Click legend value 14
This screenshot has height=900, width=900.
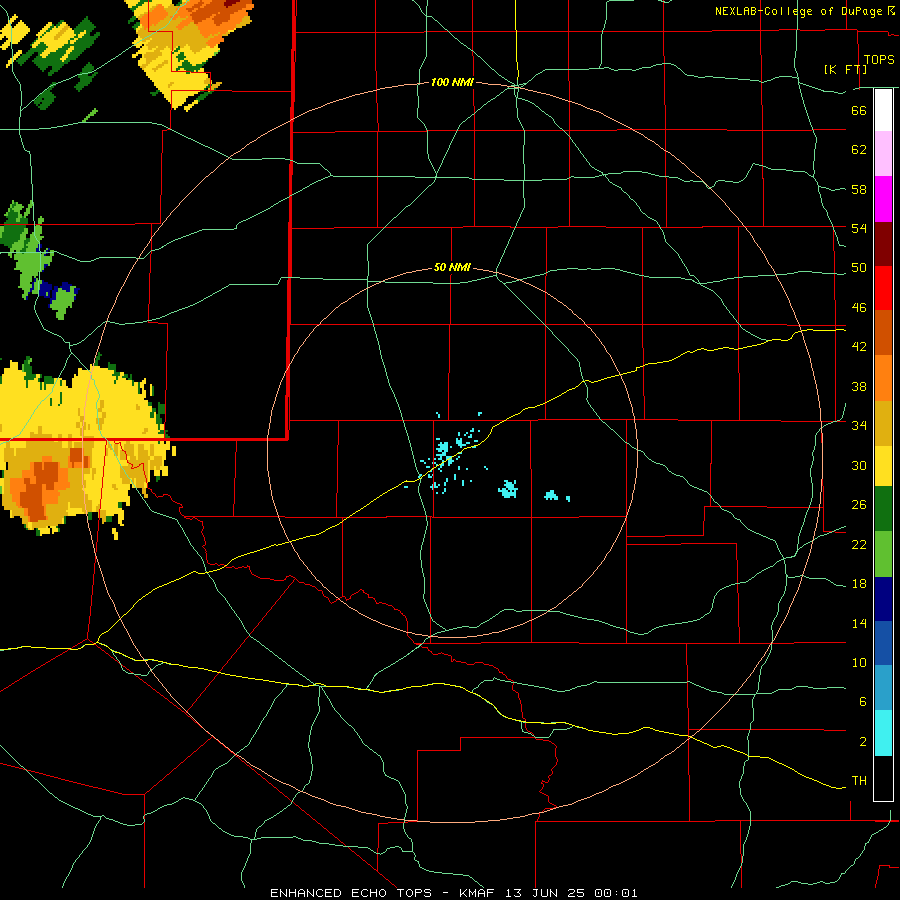(859, 623)
